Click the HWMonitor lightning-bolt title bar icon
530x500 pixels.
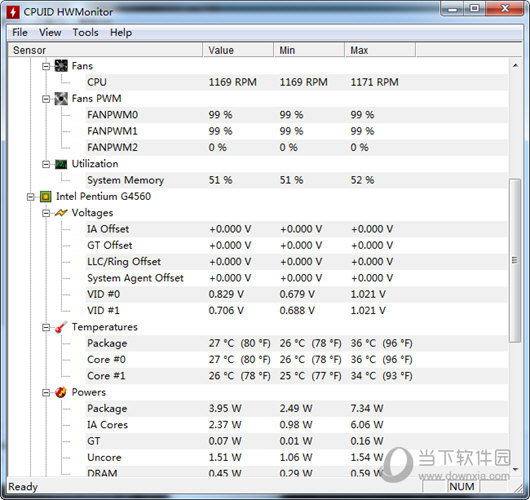(13, 12)
